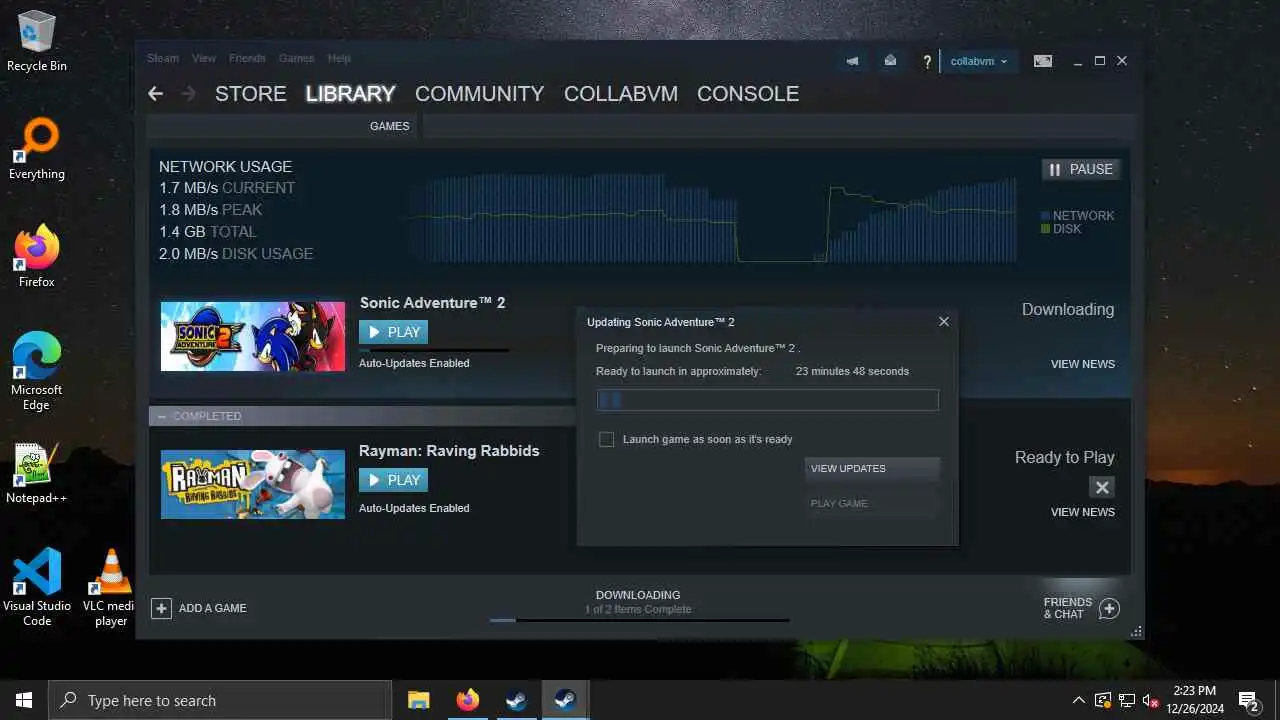Click the Sonic Adventure 2 thumbnail
Viewport: 1280px width, 720px height.
[x=253, y=336]
